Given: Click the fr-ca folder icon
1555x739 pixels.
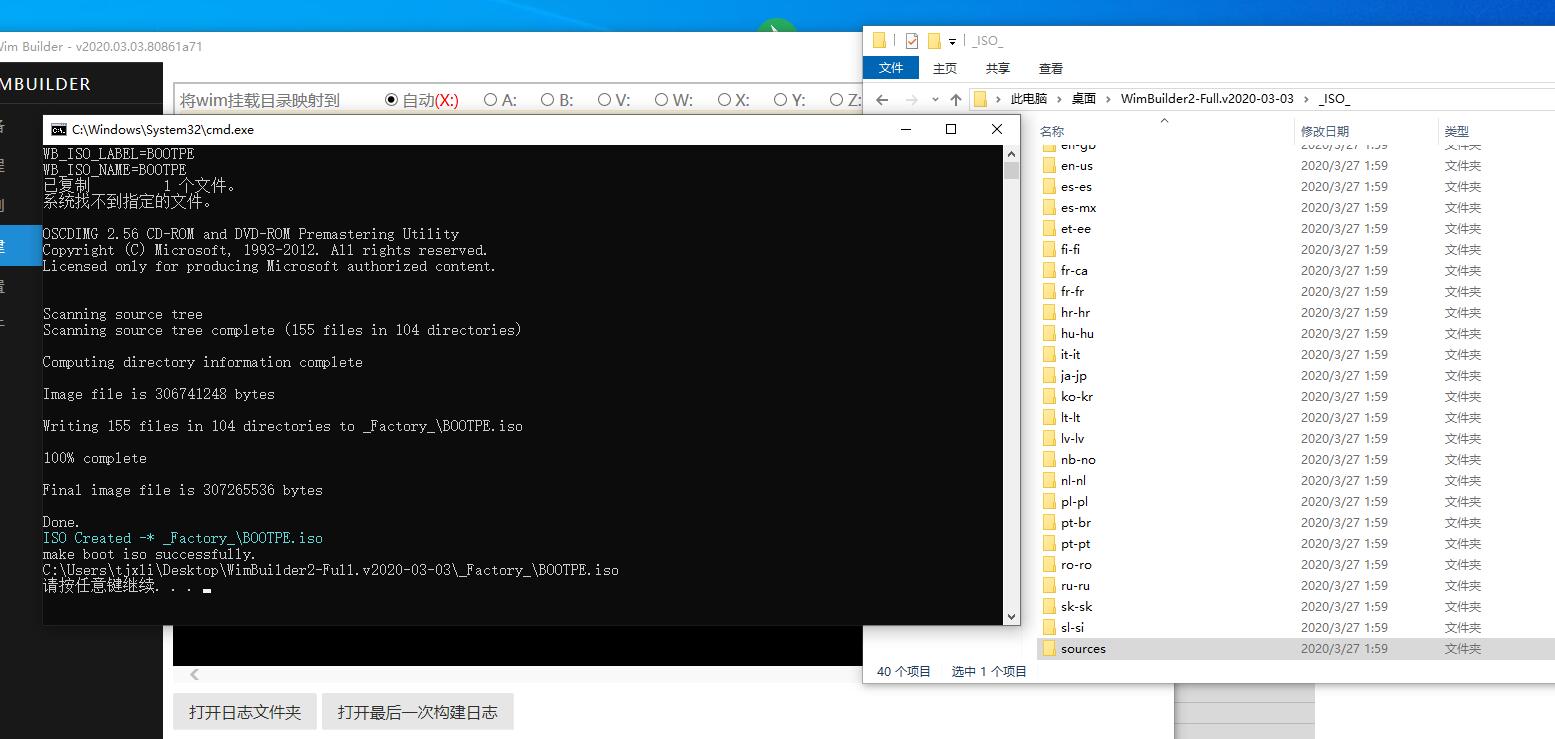Looking at the screenshot, I should click(x=1049, y=271).
